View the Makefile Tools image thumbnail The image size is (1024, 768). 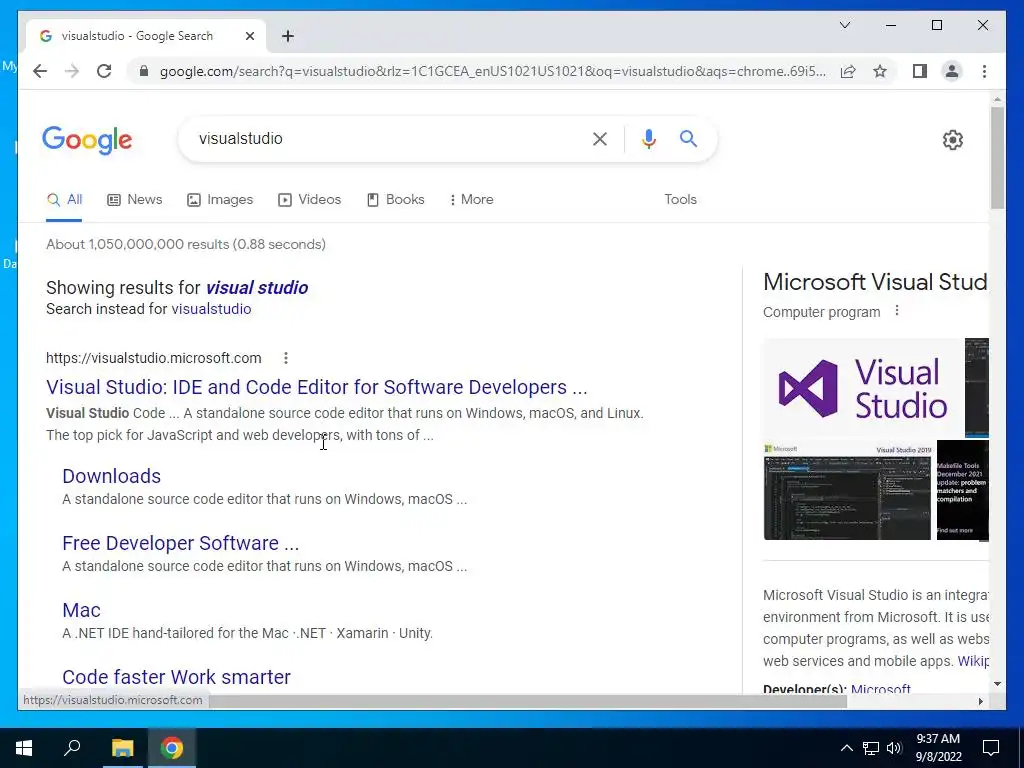point(963,490)
